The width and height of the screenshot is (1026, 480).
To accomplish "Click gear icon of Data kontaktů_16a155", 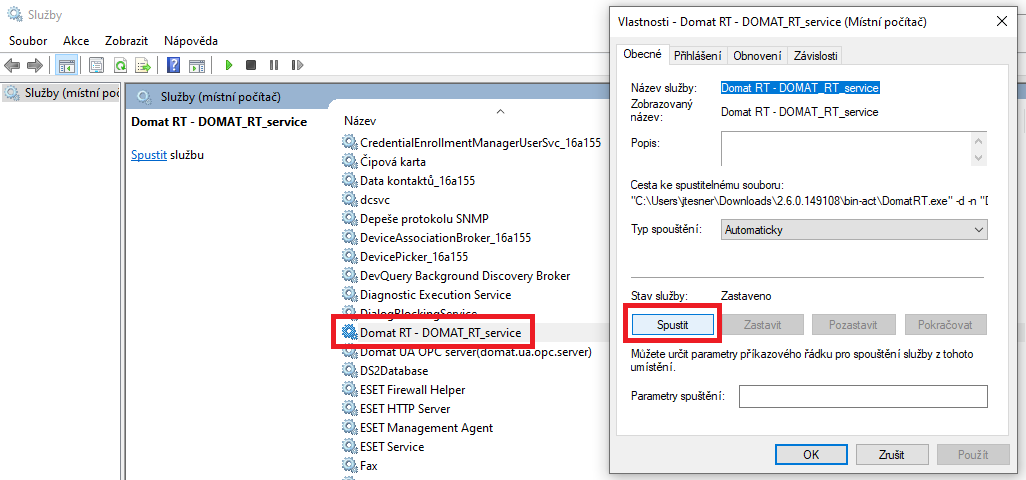I will point(350,180).
